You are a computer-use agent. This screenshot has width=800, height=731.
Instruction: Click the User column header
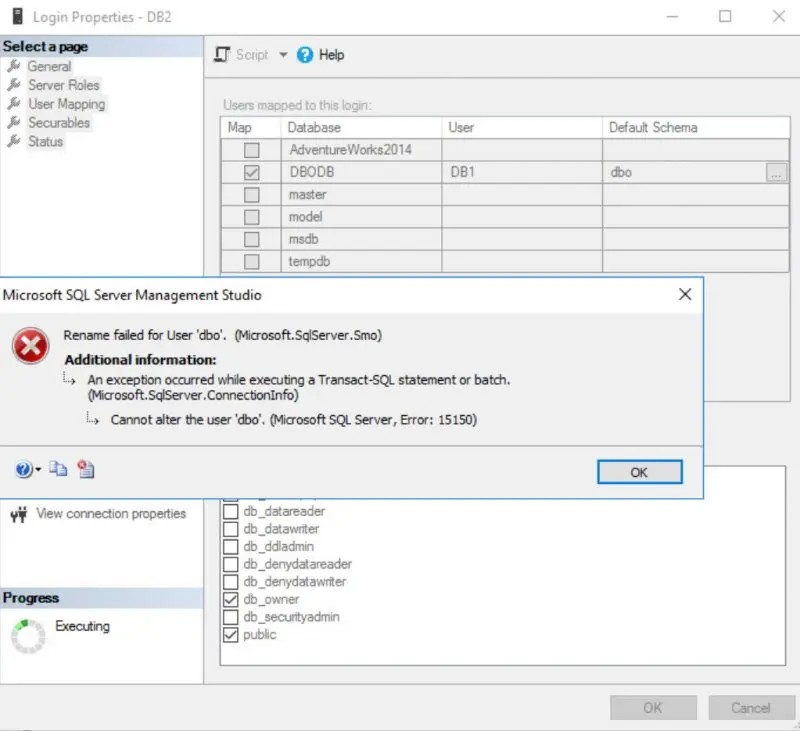(x=522, y=128)
